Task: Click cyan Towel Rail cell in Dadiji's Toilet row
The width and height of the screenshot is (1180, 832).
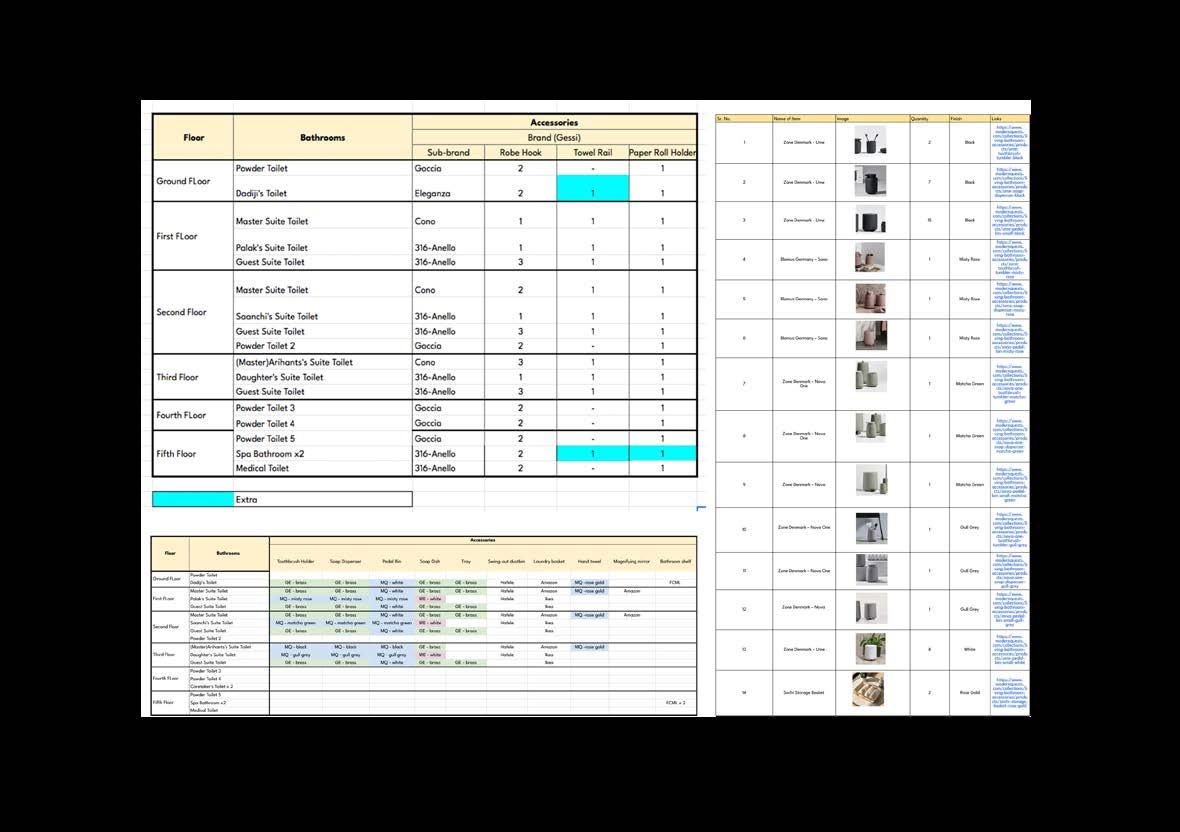Action: [592, 188]
